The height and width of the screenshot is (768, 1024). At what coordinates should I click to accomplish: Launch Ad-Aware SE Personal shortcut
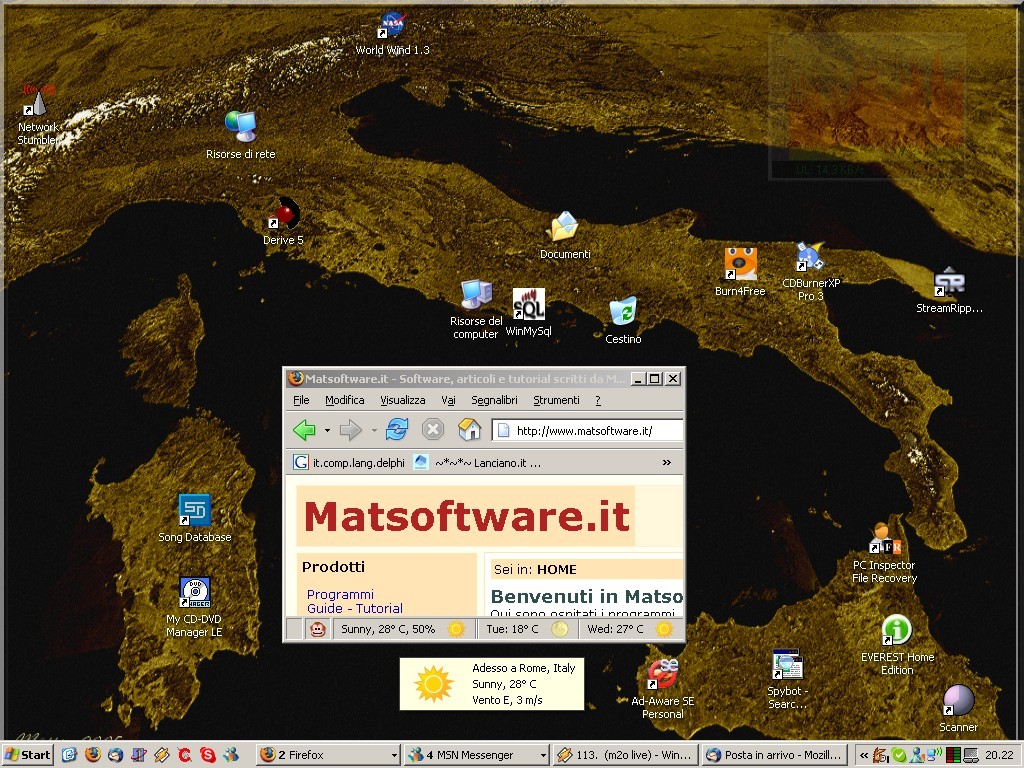pyautogui.click(x=662, y=689)
